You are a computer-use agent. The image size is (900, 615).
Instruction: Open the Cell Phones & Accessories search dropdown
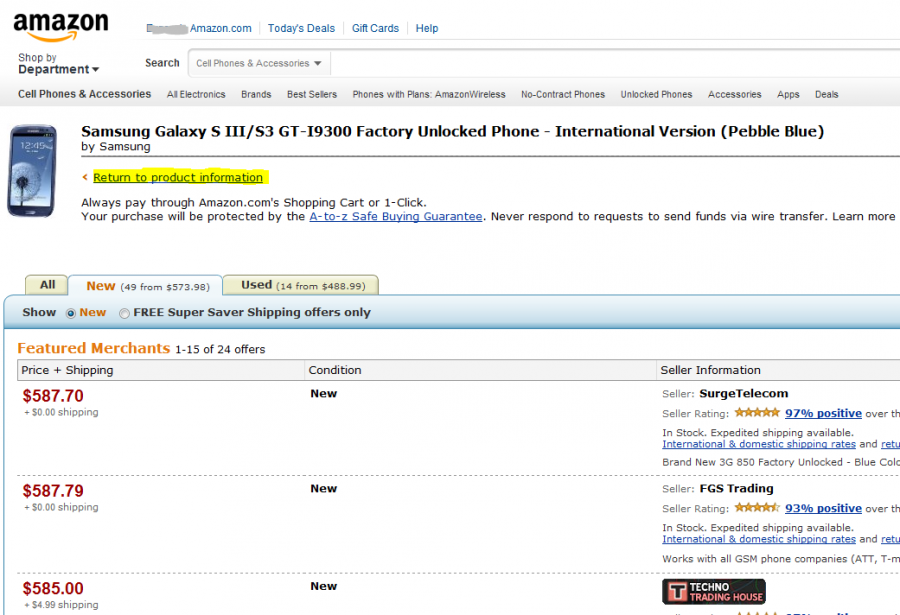pos(259,63)
